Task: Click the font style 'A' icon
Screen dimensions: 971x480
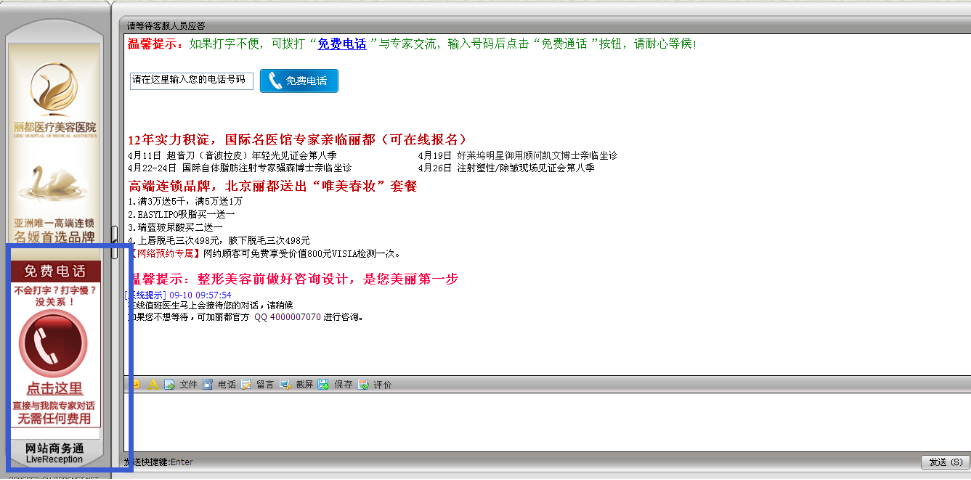Action: (x=152, y=384)
